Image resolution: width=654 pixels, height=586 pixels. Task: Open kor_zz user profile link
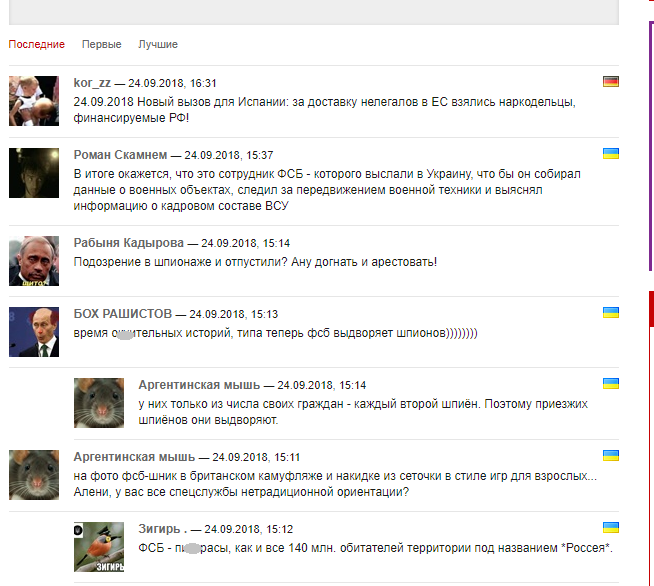pos(92,83)
